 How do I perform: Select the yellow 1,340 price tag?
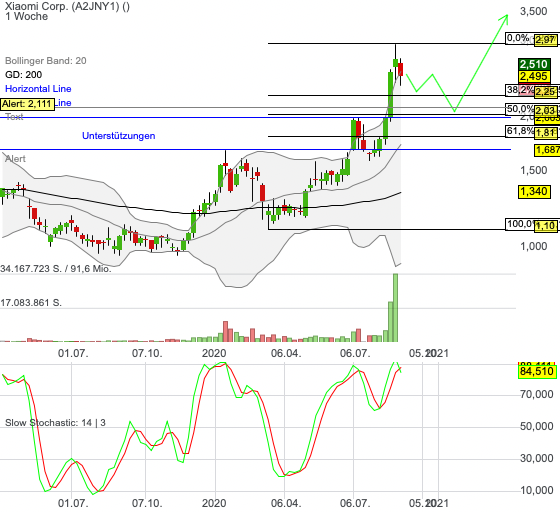[x=534, y=192]
